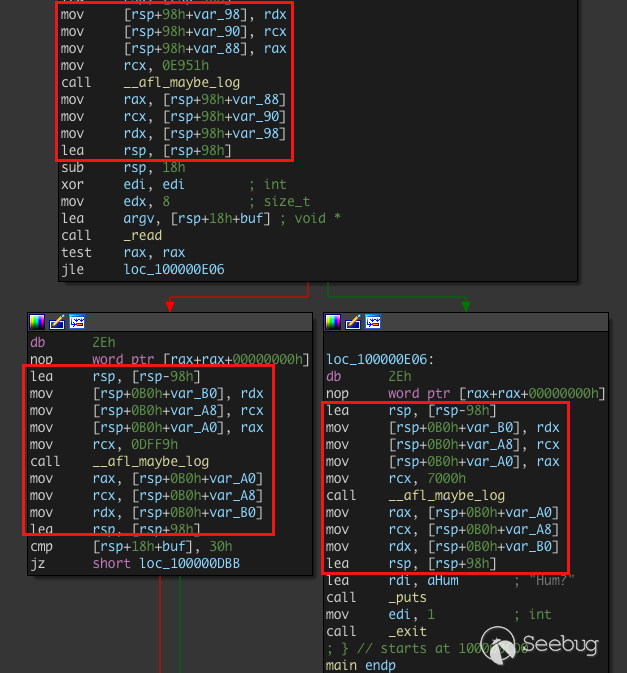This screenshot has width=627, height=673.
Task: Click the '; "Hum?"' string comment
Action: tap(544, 581)
